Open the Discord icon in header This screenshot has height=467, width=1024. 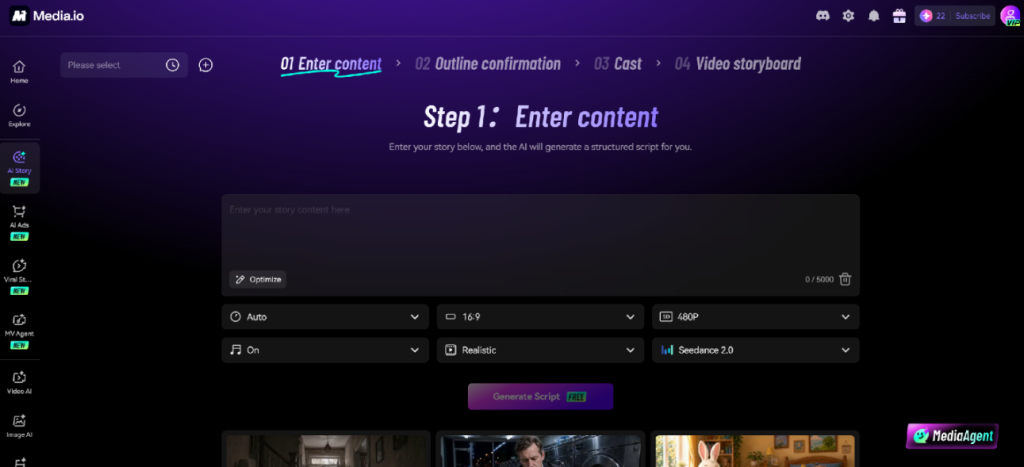pyautogui.click(x=823, y=16)
